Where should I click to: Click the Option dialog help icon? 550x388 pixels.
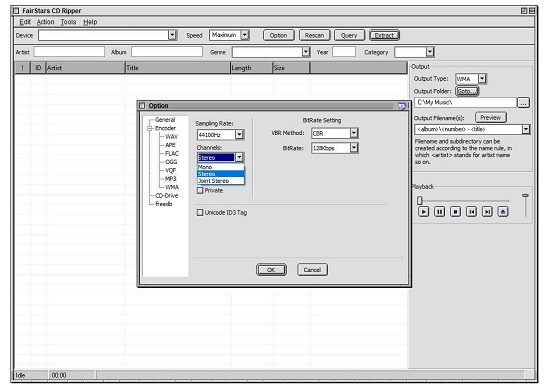(402, 106)
